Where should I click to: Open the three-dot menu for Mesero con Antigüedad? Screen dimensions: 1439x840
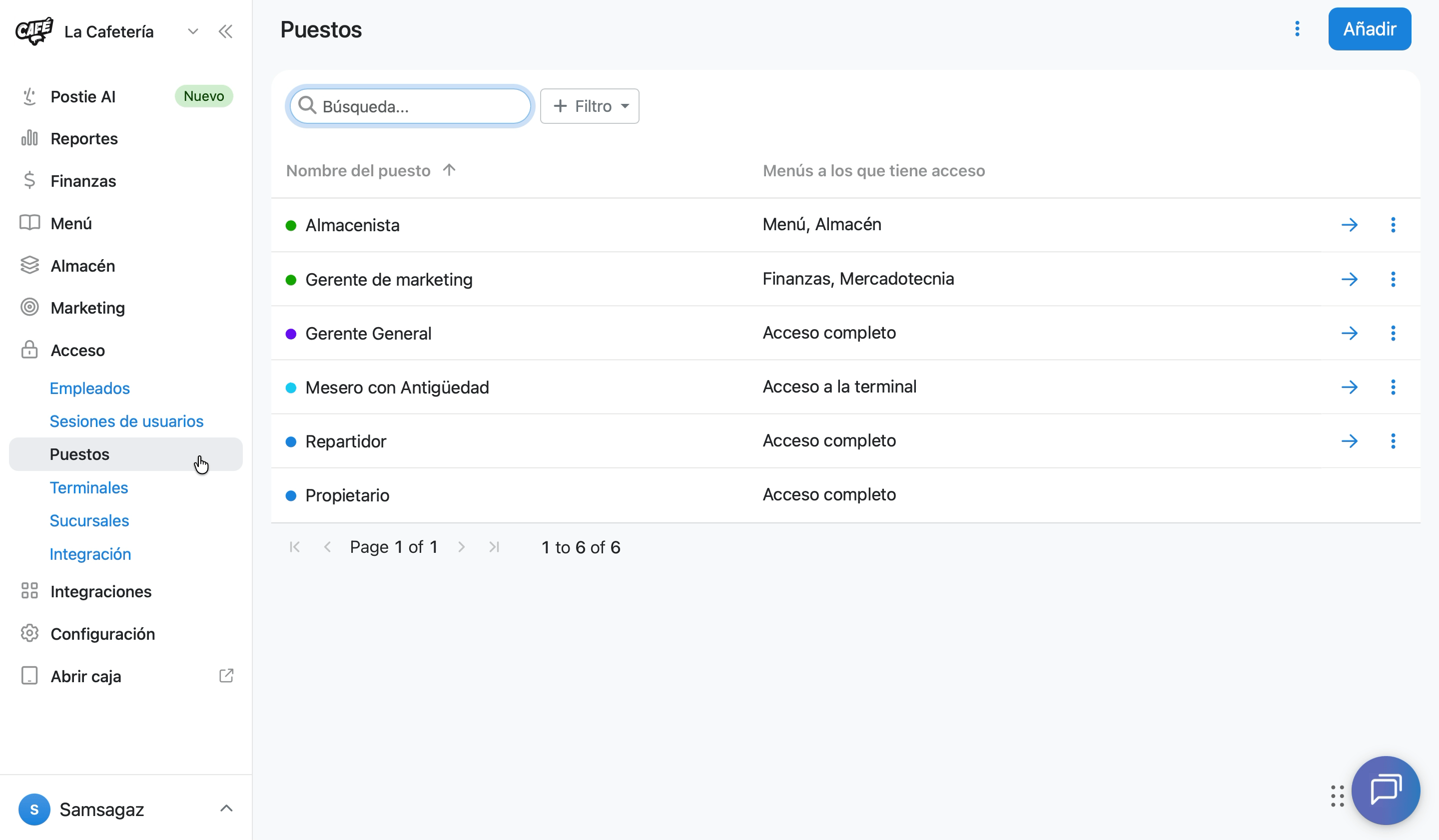point(1394,387)
